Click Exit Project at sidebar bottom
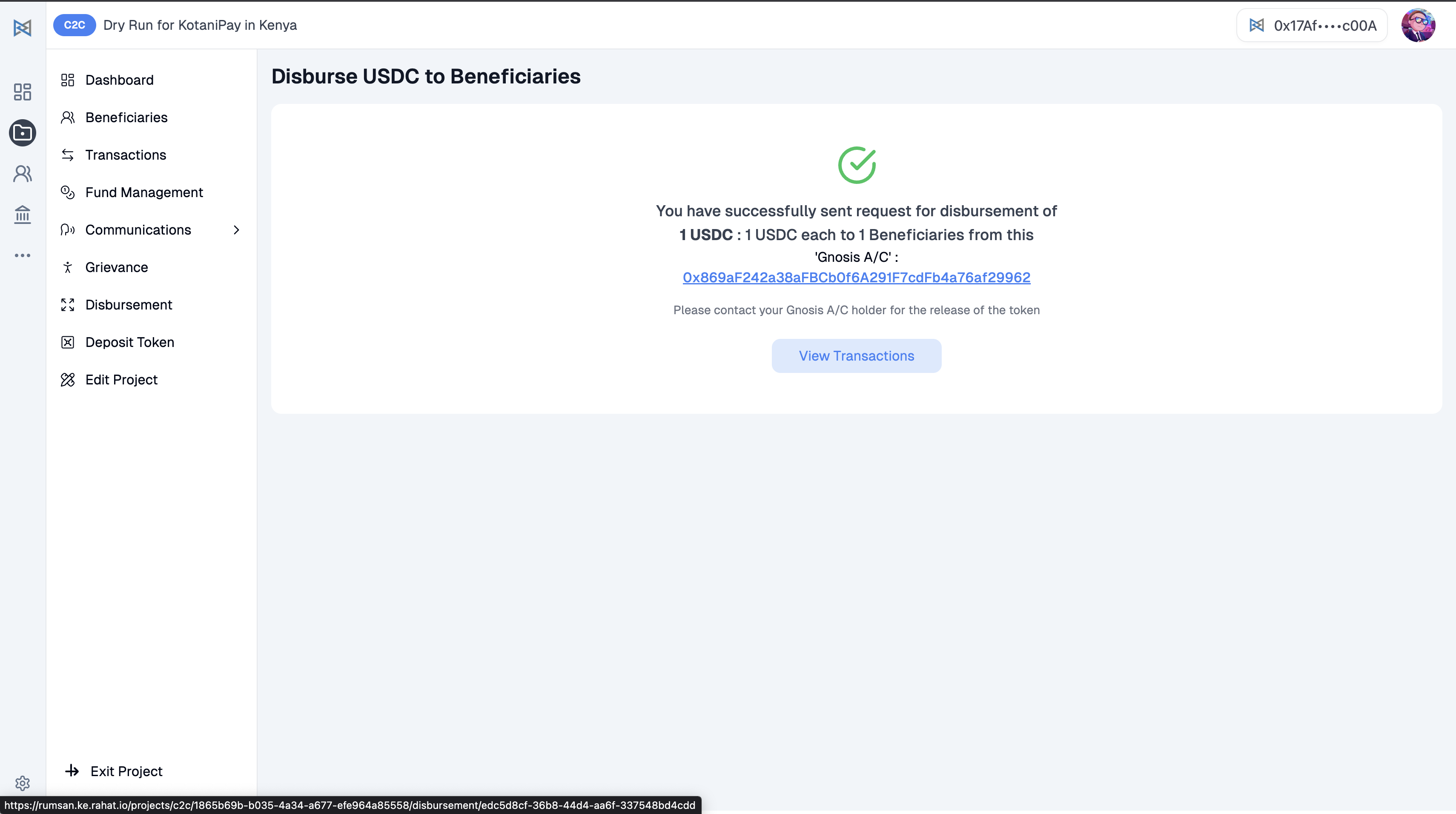This screenshot has width=1456, height=814. [126, 771]
